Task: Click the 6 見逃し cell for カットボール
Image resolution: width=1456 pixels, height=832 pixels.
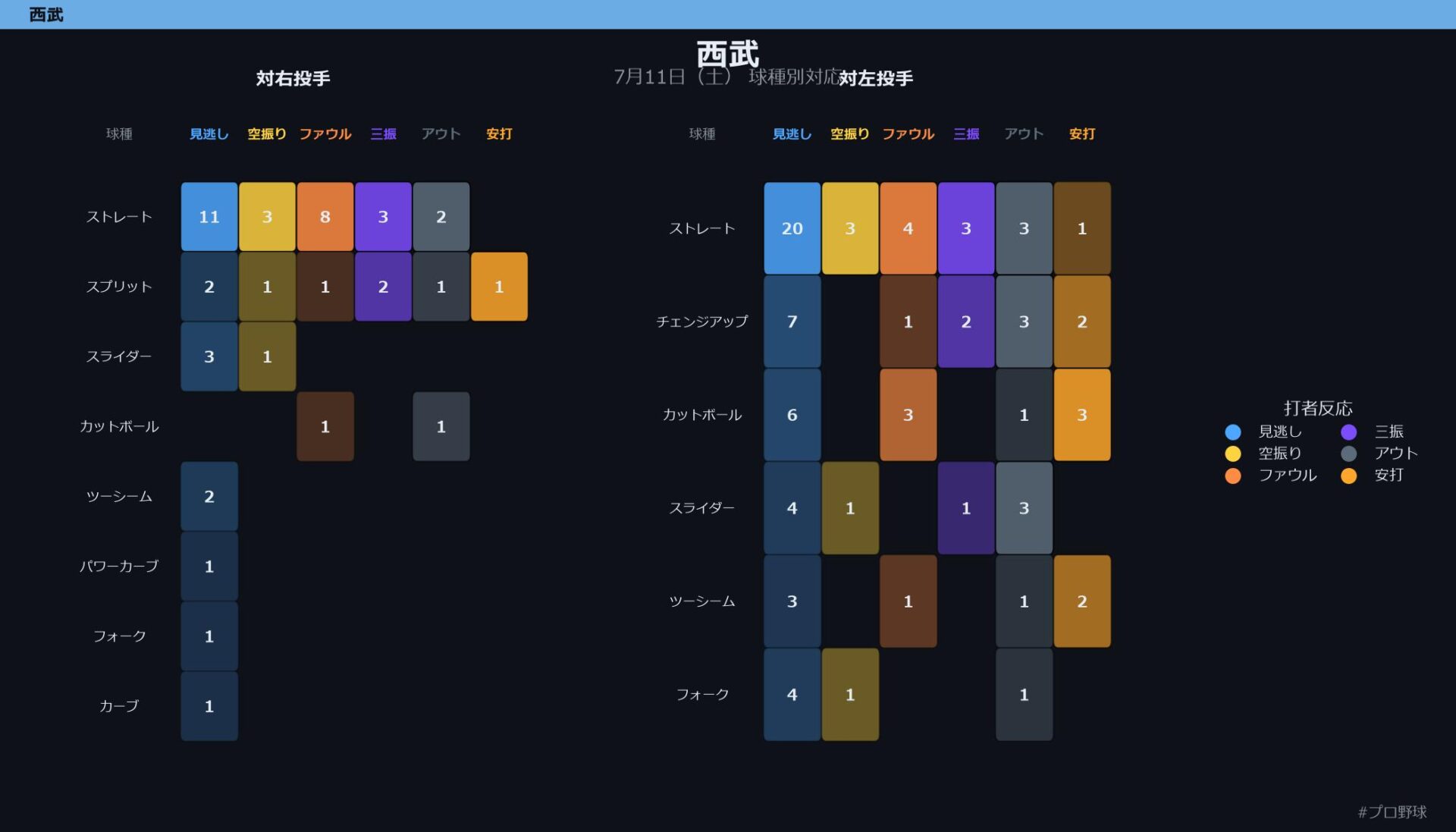Action: point(792,415)
